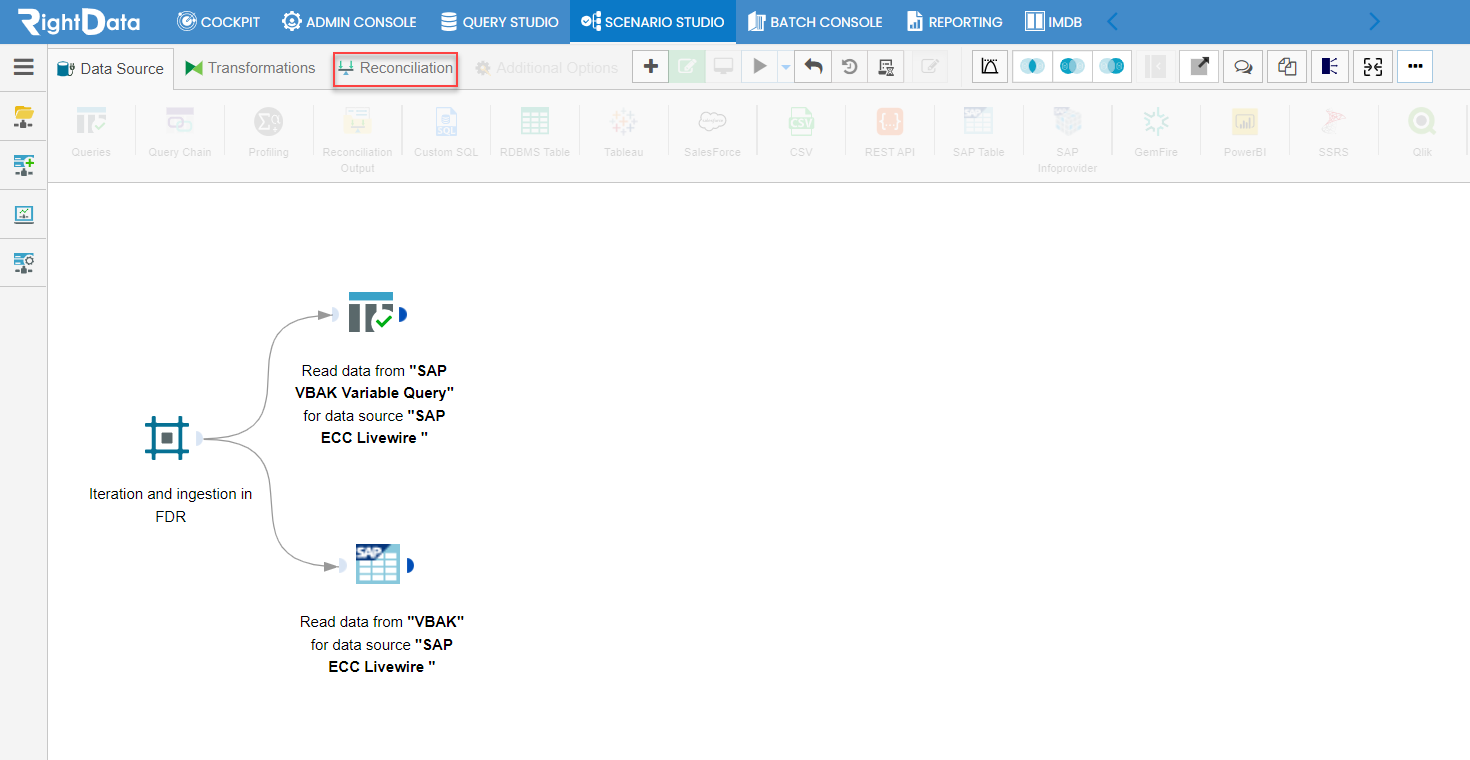Select Scenario Studio in top navigation
The width and height of the screenshot is (1470, 760).
[652, 21]
